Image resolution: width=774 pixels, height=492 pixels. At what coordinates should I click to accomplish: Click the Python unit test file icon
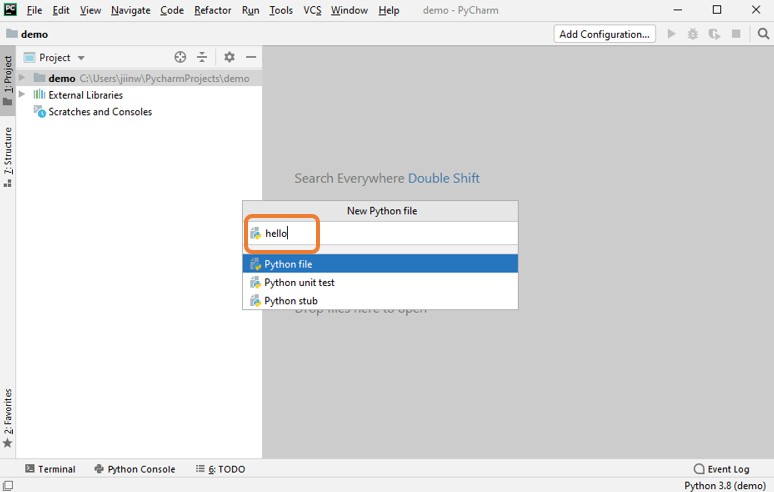[x=255, y=282]
